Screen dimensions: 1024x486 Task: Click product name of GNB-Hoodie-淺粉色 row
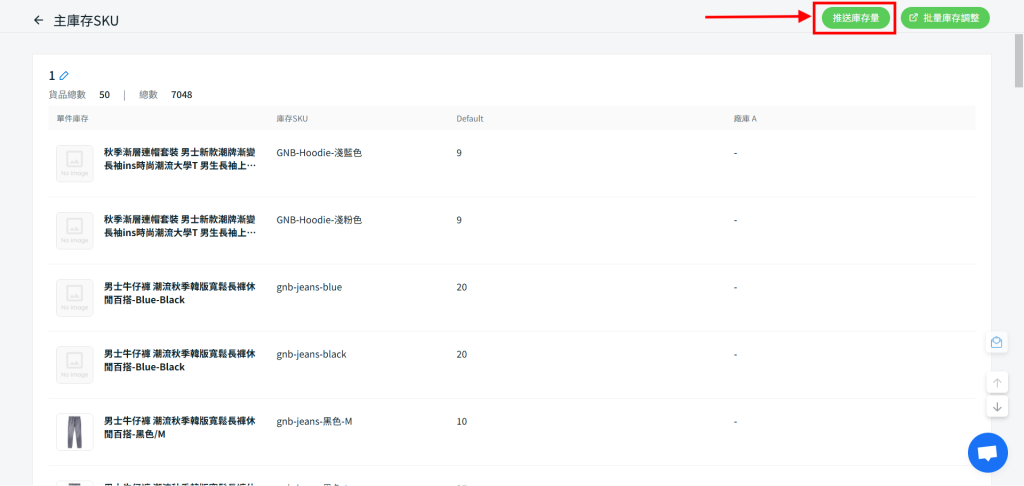coord(180,226)
